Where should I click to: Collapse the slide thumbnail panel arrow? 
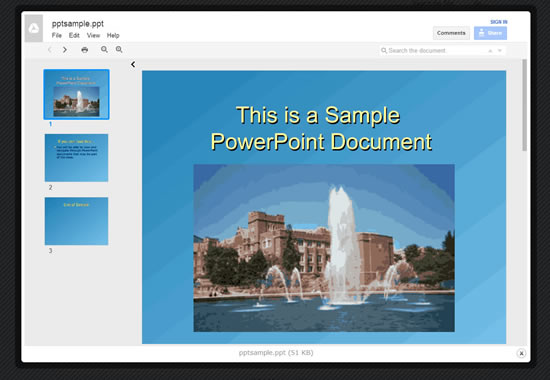coord(133,64)
